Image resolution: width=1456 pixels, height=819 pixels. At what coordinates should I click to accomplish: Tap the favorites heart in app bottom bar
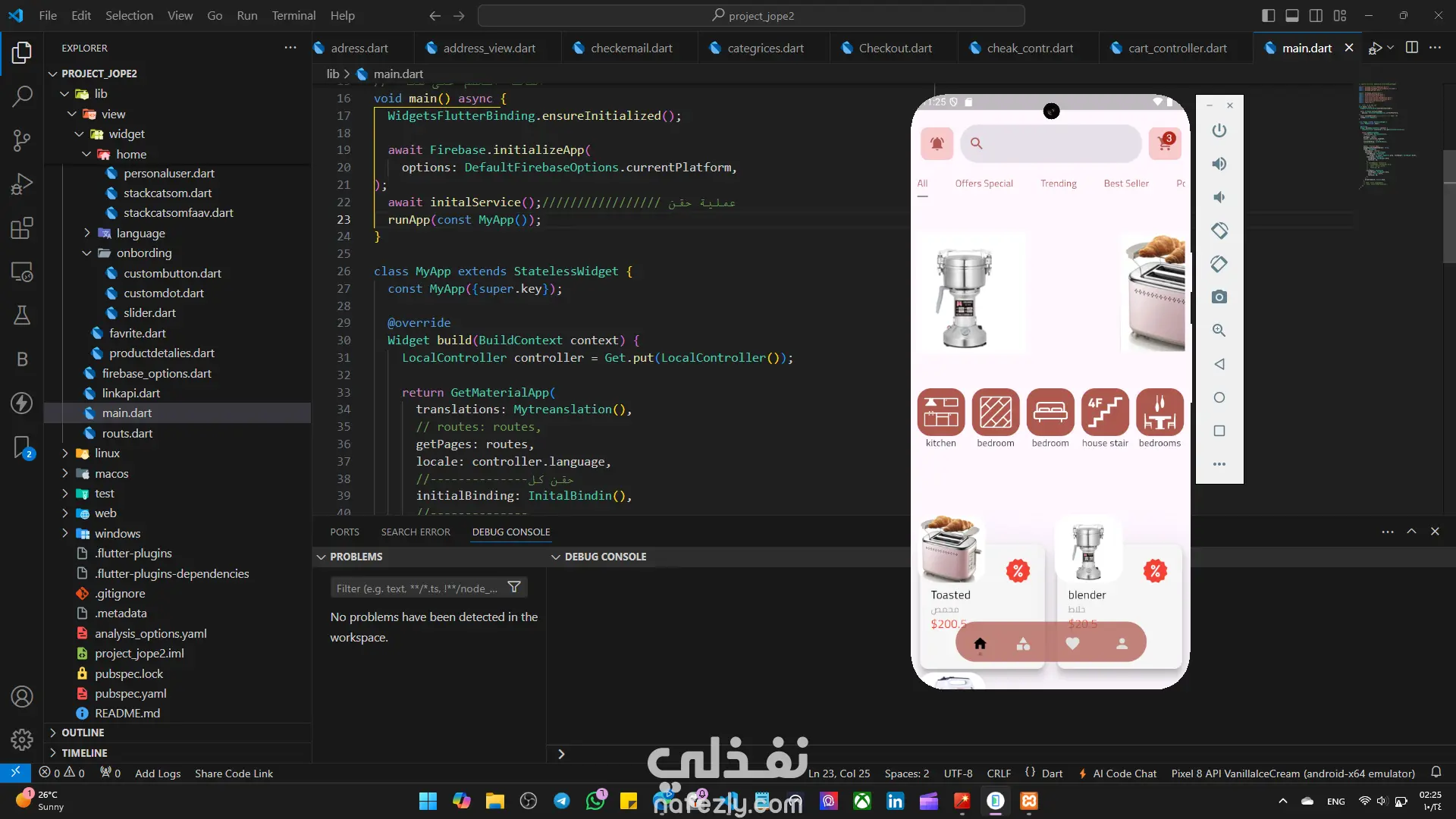1072,644
